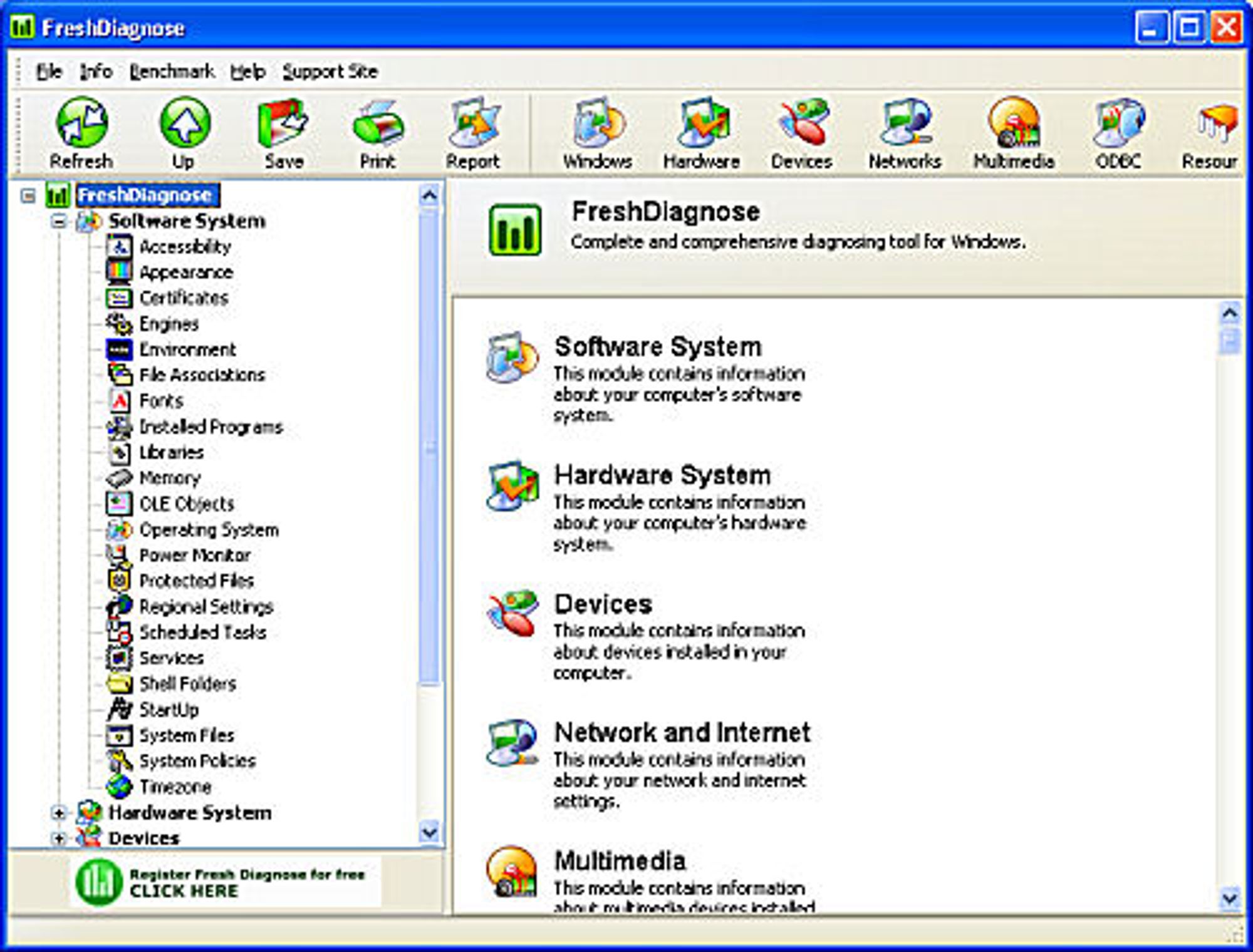Click the Fonts icon in the tree
The image size is (1253, 952).
click(x=118, y=400)
